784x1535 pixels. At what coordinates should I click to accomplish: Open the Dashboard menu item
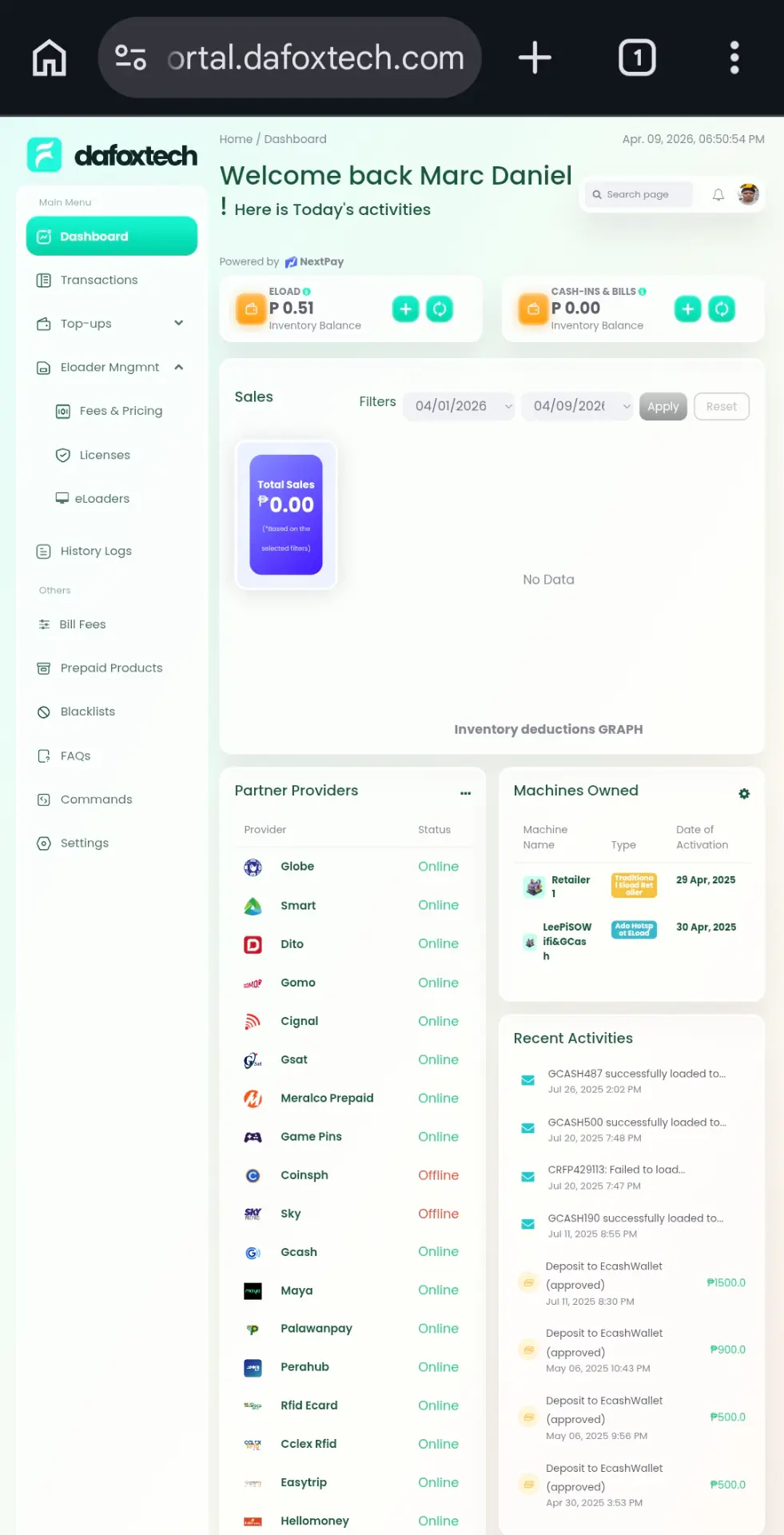tap(112, 236)
